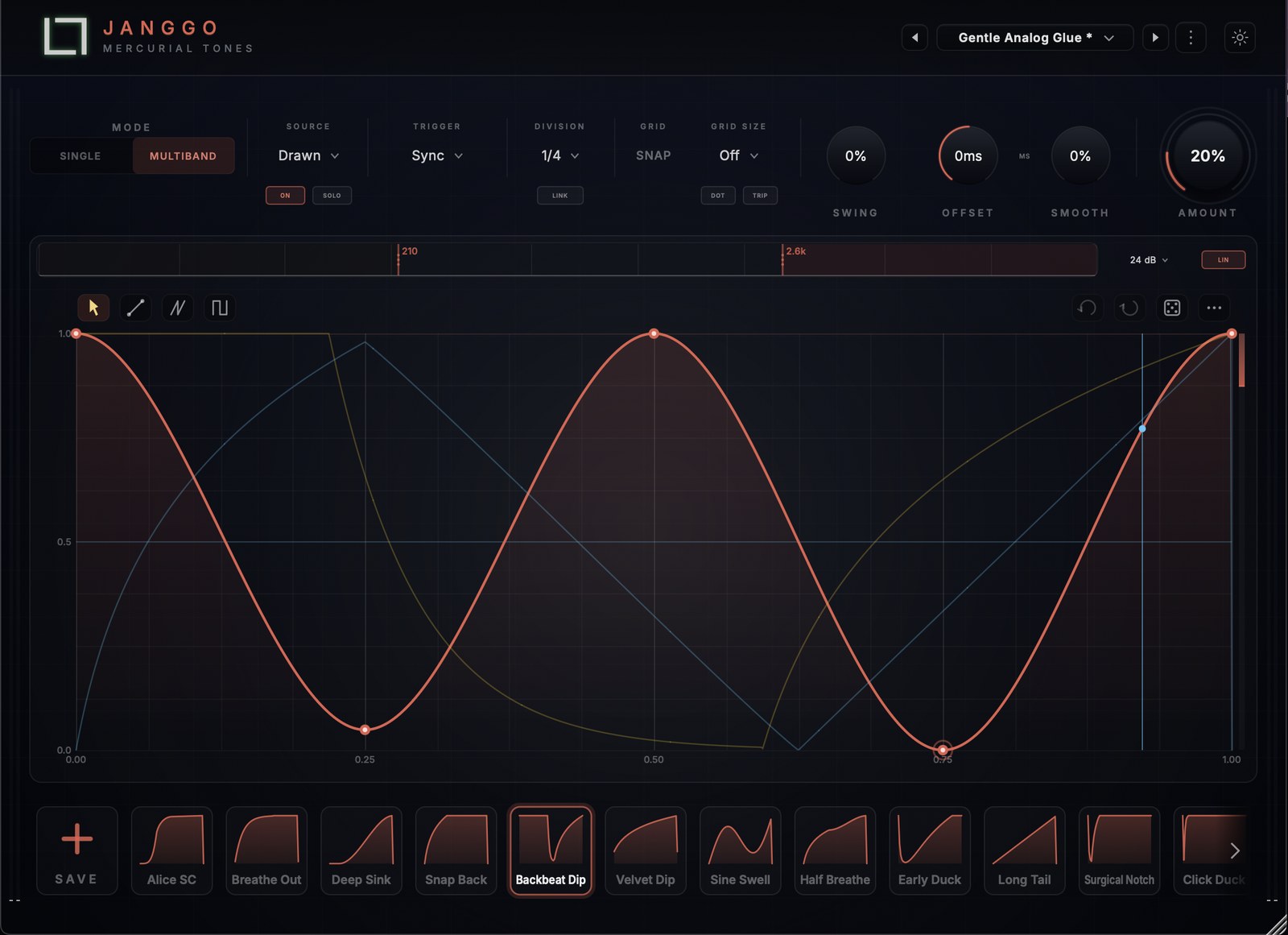Load previous preset arrow

click(914, 37)
